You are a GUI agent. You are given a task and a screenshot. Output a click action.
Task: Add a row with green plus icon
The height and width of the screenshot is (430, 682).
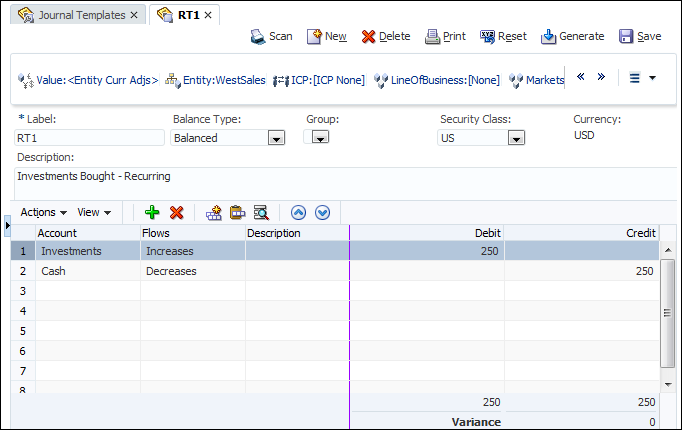point(152,212)
